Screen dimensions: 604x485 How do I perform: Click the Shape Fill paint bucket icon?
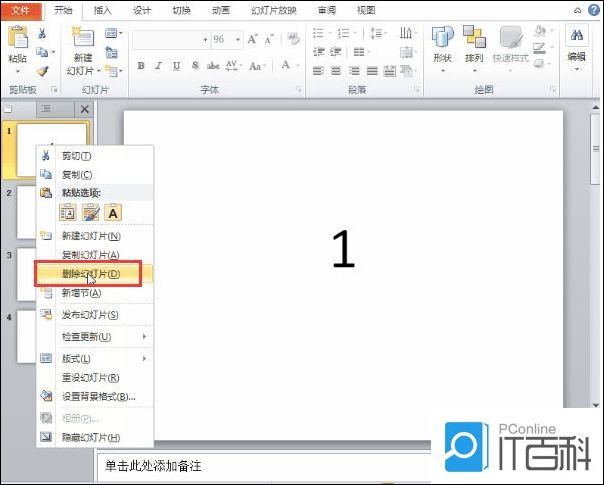pyautogui.click(x=540, y=31)
